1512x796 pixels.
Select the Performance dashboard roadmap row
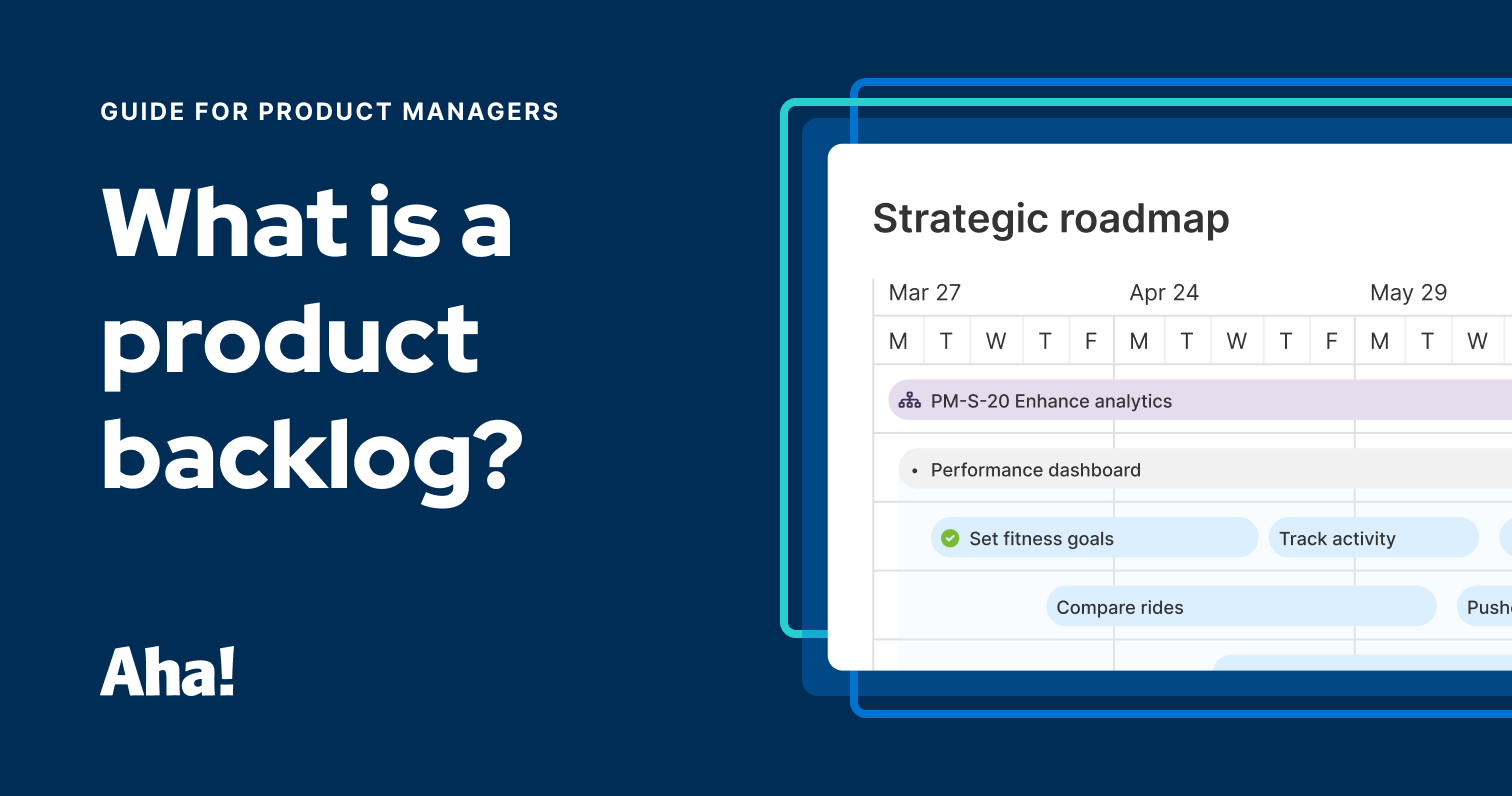(x=1035, y=469)
